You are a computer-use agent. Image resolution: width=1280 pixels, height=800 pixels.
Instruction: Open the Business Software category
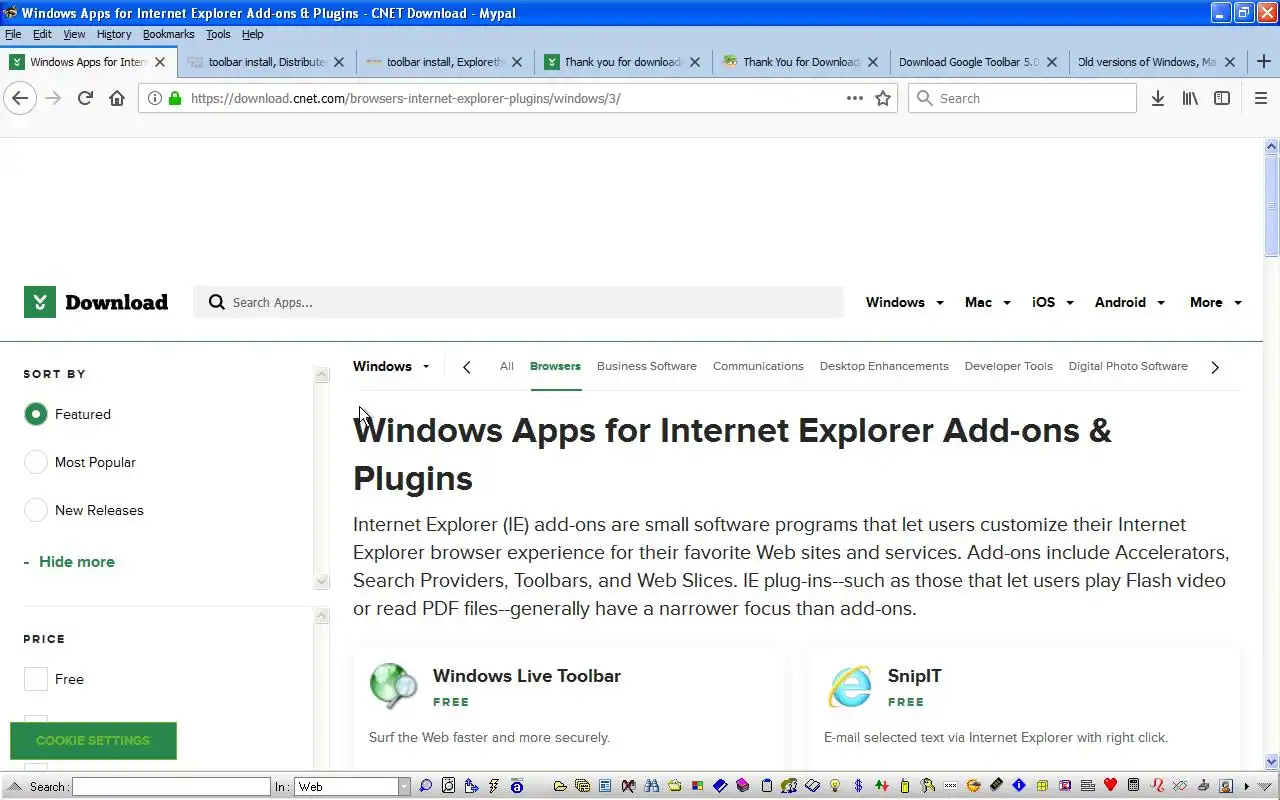(647, 366)
